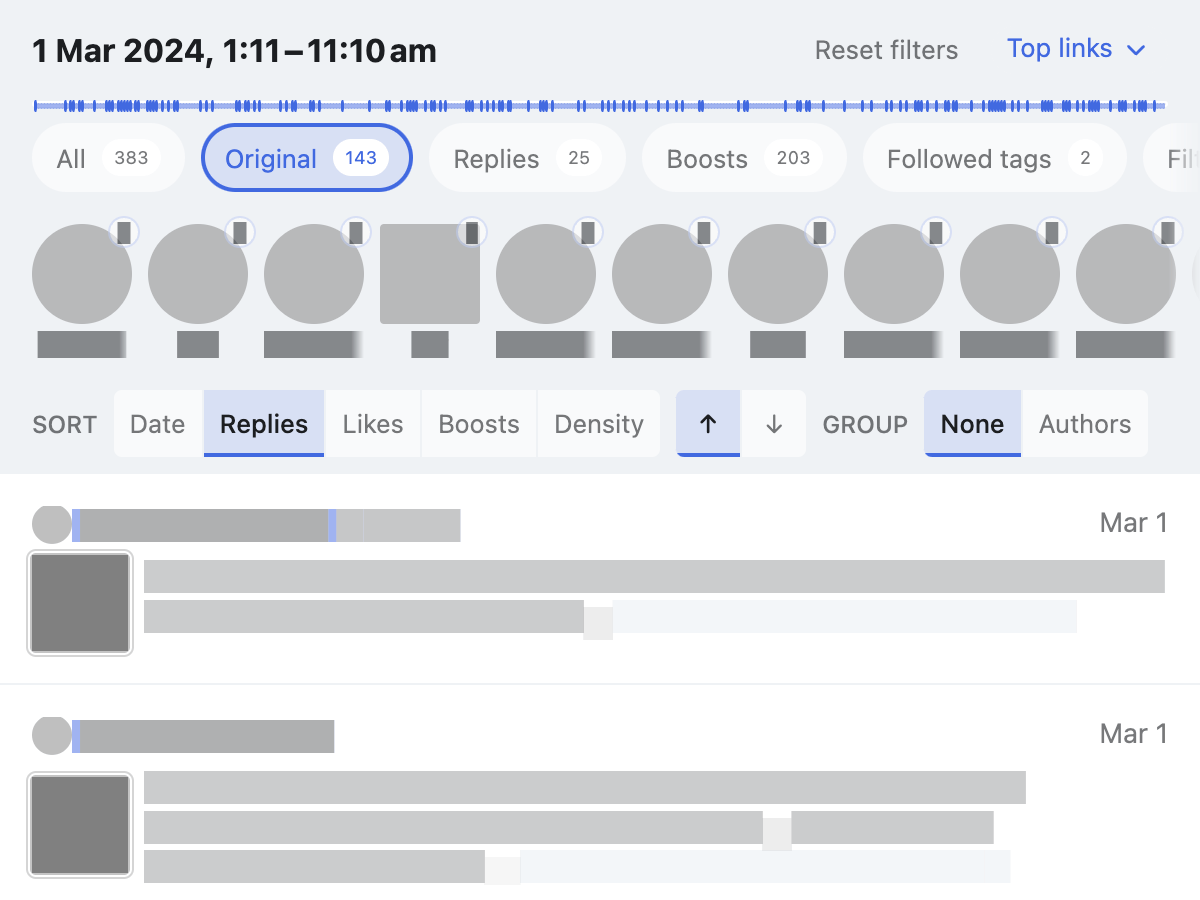
Task: Select the descending sort arrow
Action: coord(773,424)
